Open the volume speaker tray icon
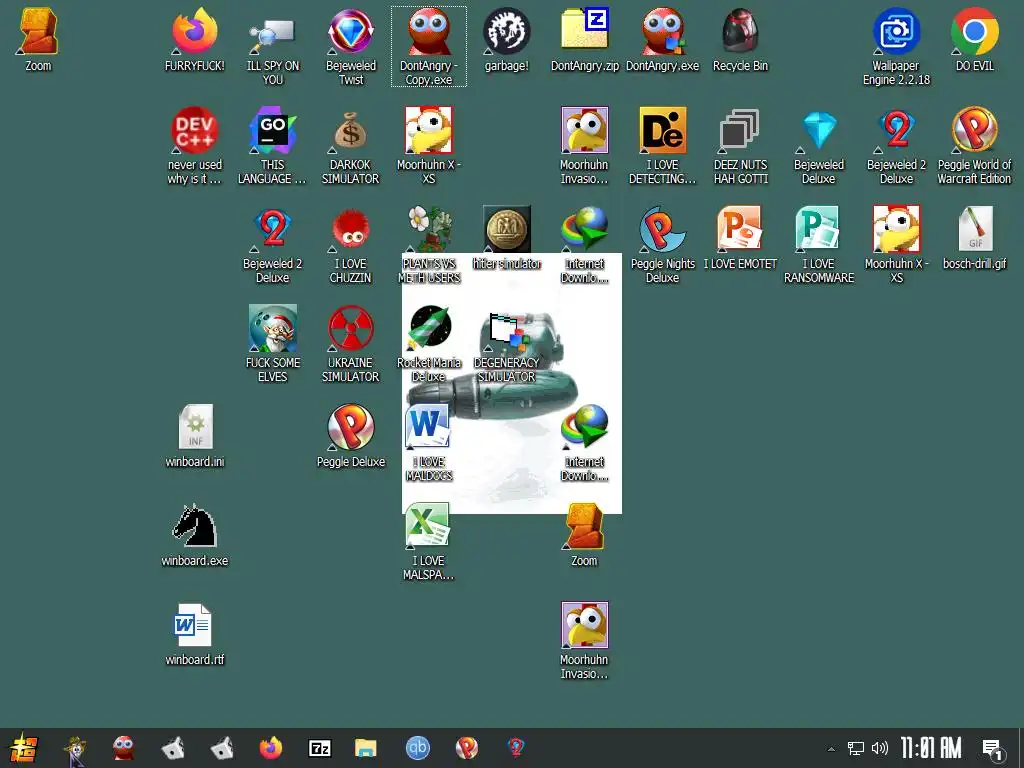Screen dimensions: 1024x768 tap(880, 748)
